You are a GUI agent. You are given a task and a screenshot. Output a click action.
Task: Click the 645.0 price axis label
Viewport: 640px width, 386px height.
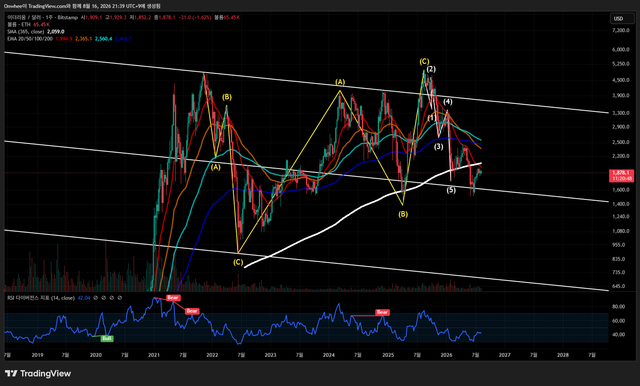(618, 286)
